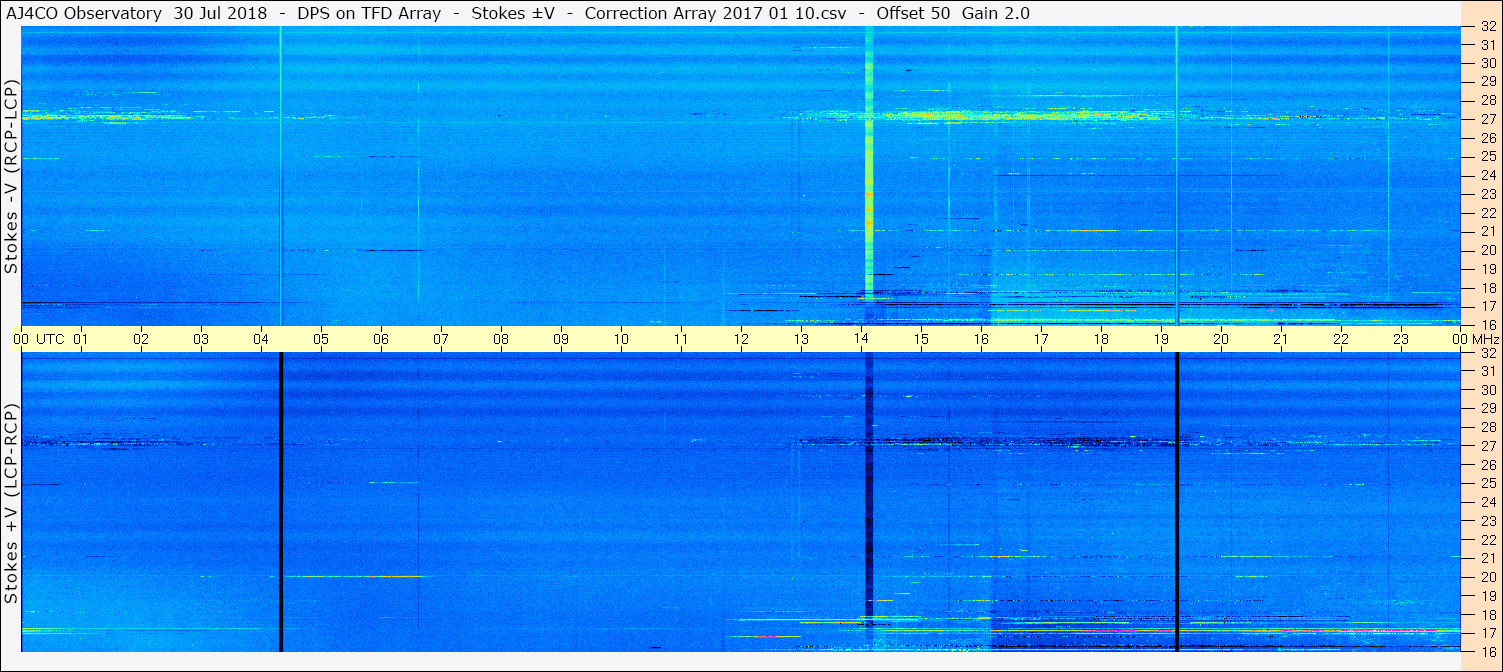Click the 17 MHz label in upper panel

pos(1488,306)
